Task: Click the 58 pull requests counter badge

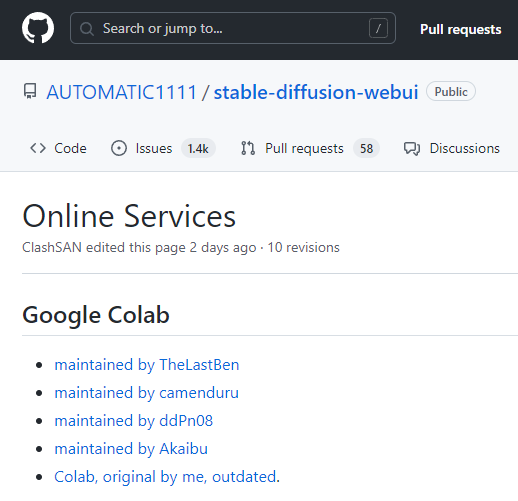Action: [366, 148]
